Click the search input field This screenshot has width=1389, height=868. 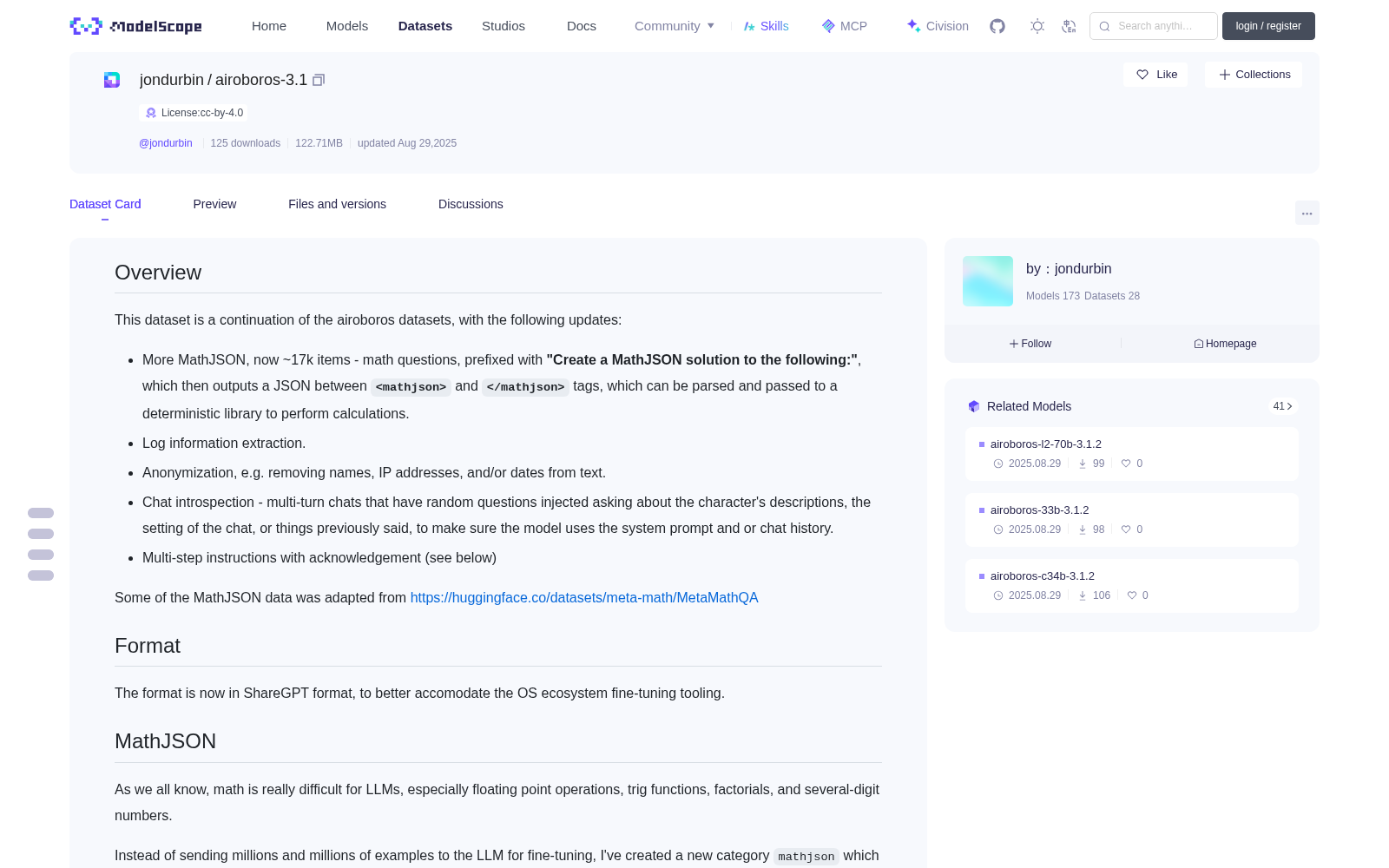(1154, 26)
